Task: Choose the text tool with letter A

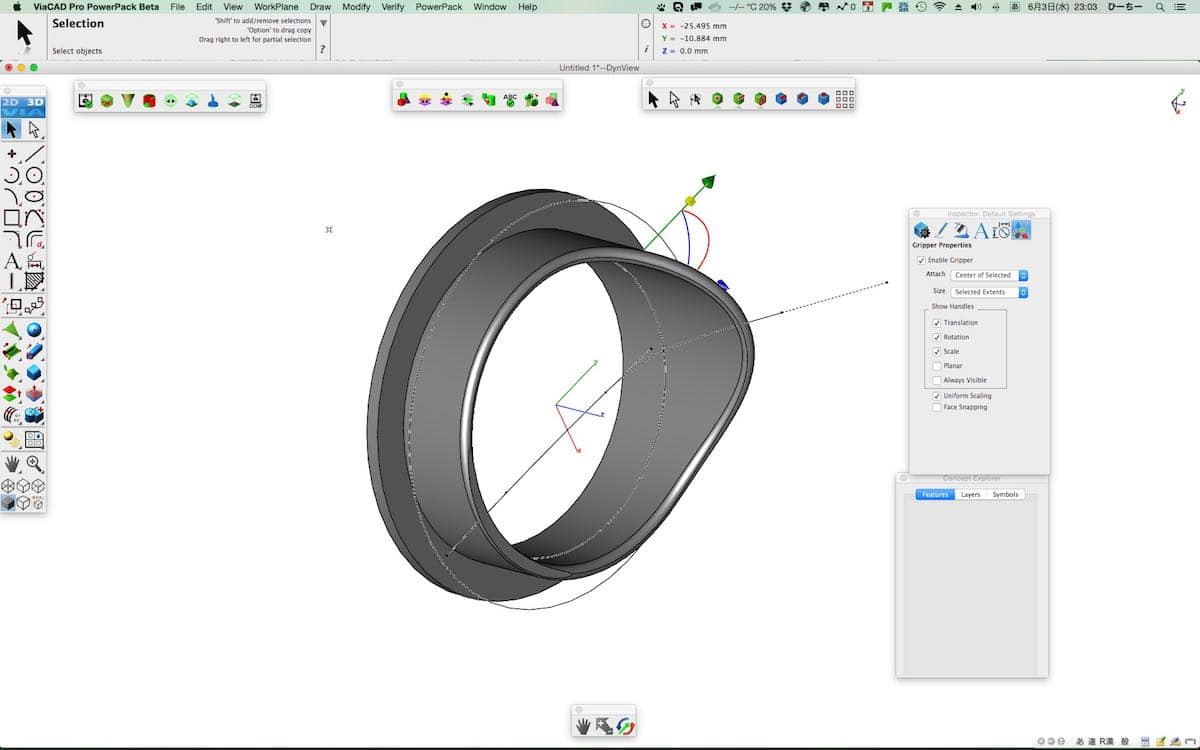Action: (x=12, y=261)
